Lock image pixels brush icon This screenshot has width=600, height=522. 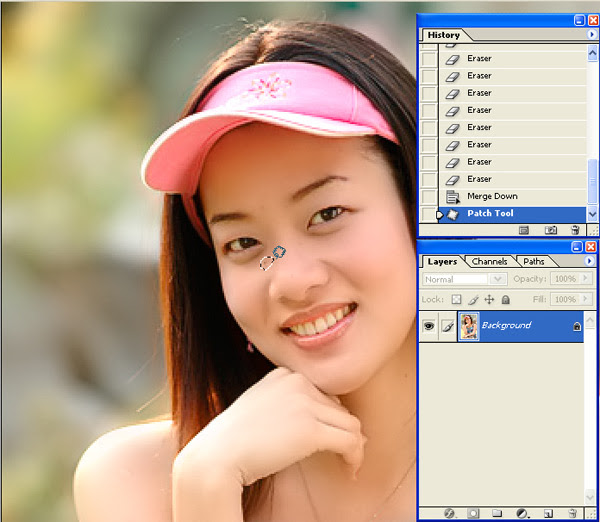[473, 299]
